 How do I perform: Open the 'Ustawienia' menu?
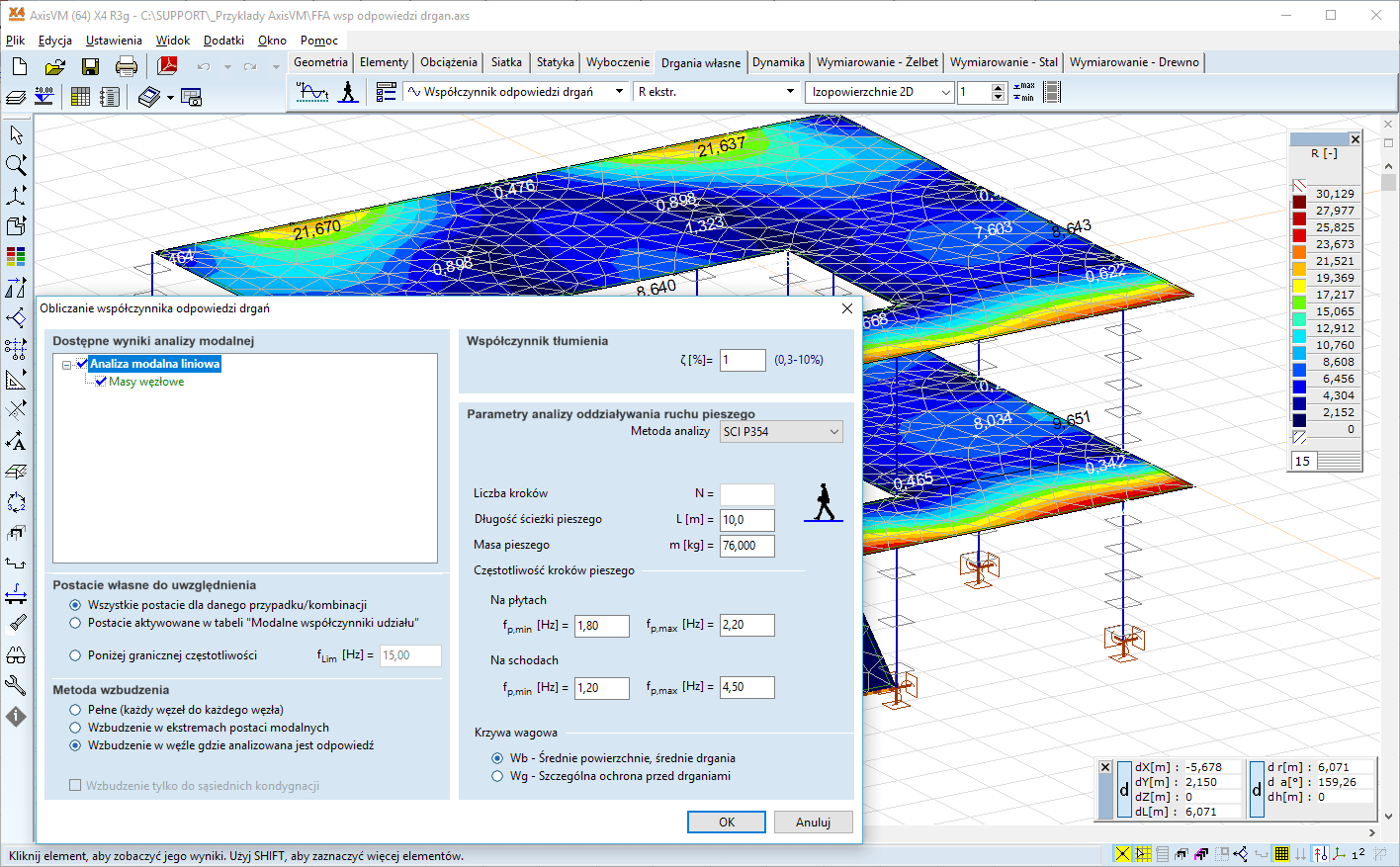coord(114,41)
